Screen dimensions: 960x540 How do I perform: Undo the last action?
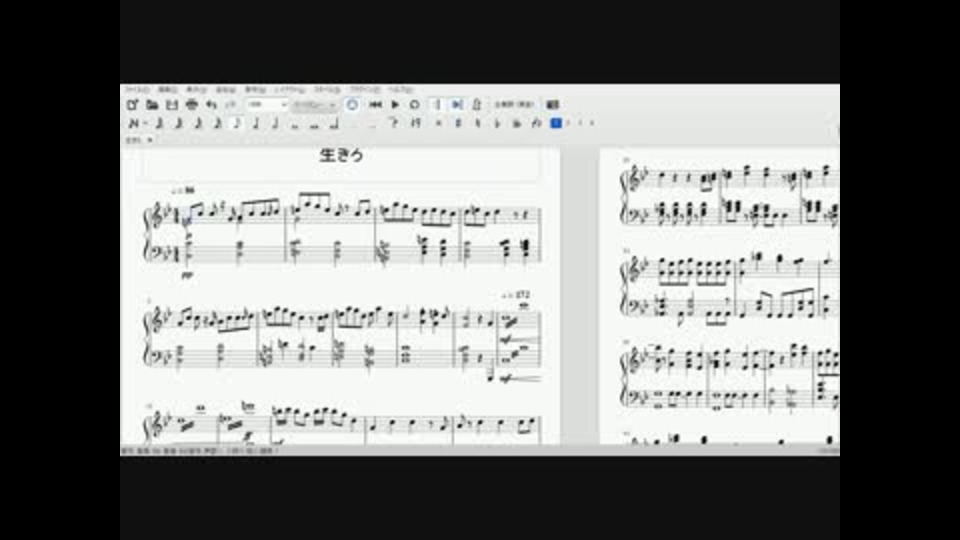[211, 105]
